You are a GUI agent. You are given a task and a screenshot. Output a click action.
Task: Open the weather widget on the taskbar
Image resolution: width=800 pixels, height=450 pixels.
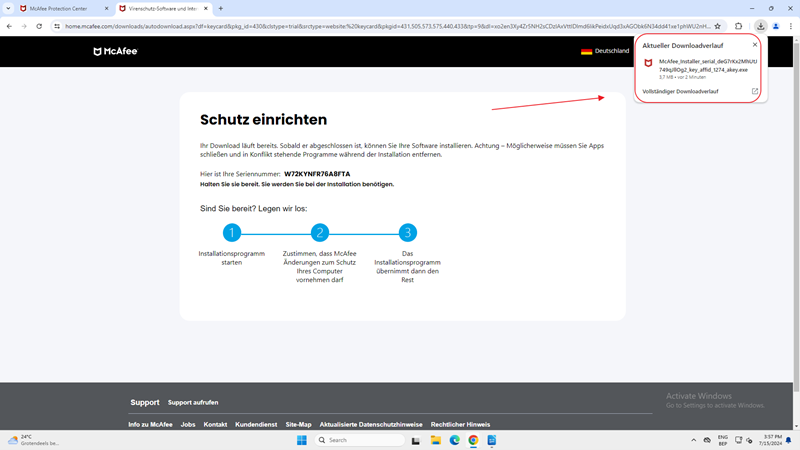(x=33, y=440)
